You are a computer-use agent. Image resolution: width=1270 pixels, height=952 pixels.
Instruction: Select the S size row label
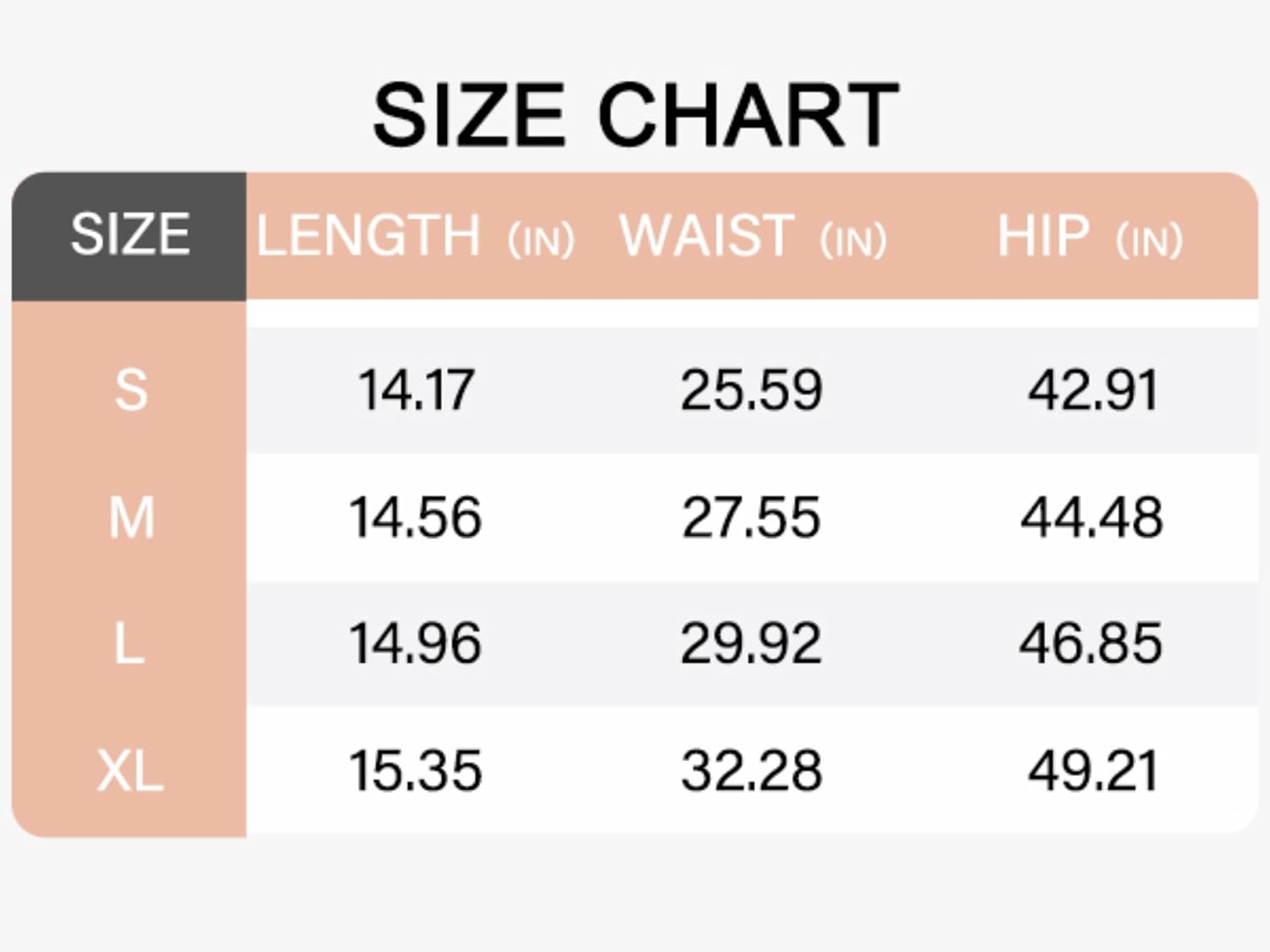tap(130, 390)
